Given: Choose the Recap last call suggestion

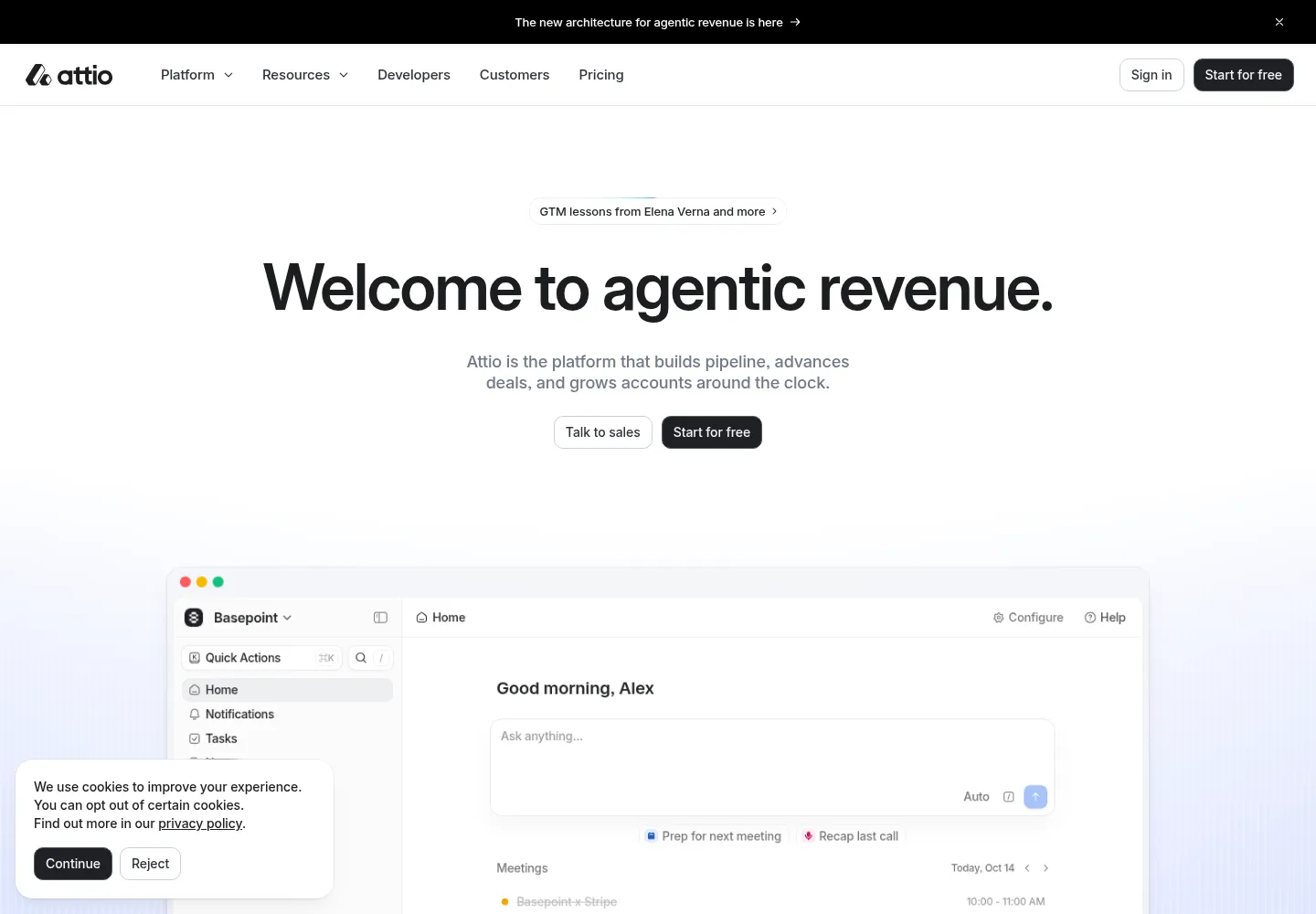Looking at the screenshot, I should click(851, 836).
